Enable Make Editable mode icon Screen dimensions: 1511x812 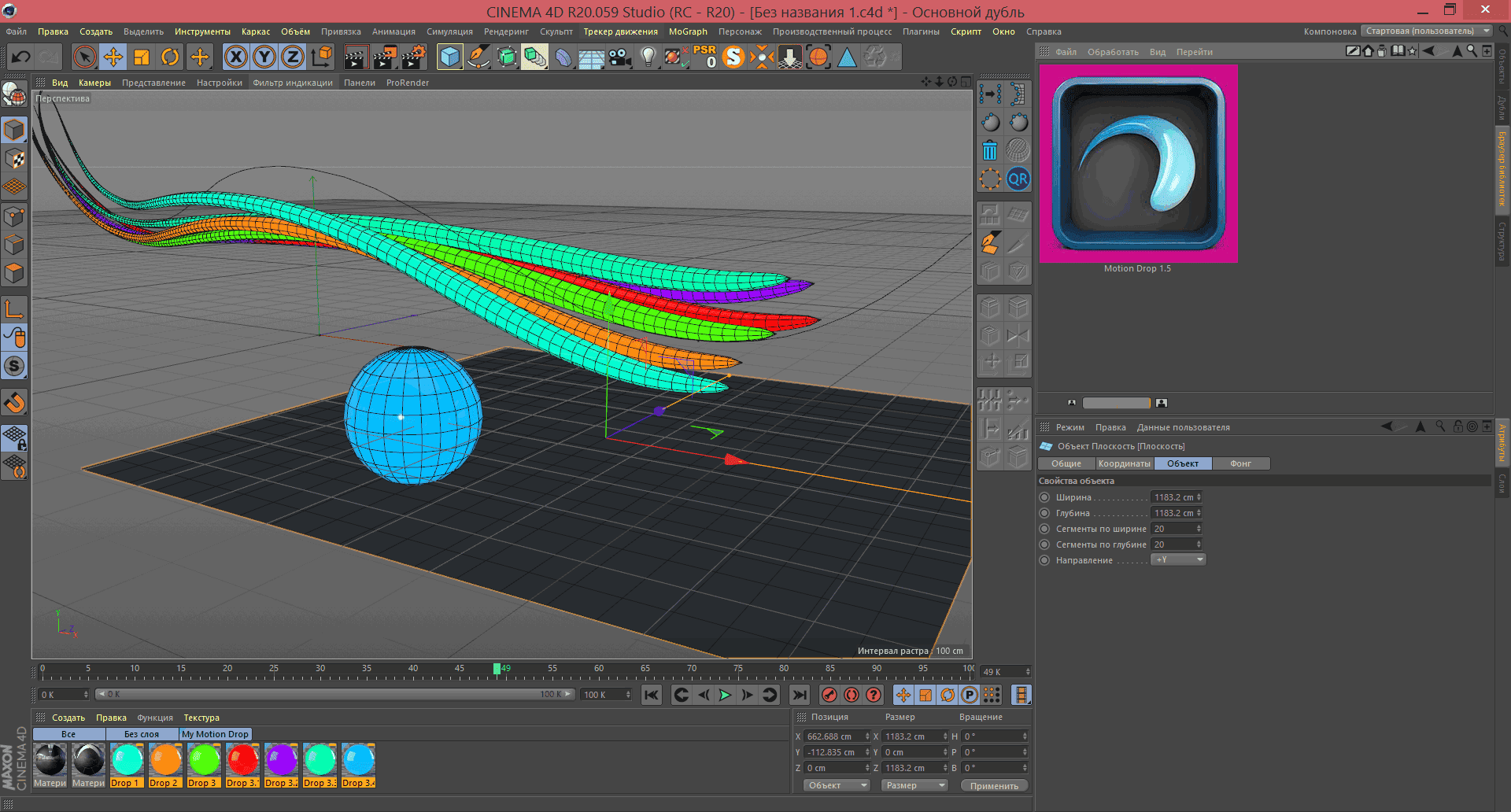point(14,94)
